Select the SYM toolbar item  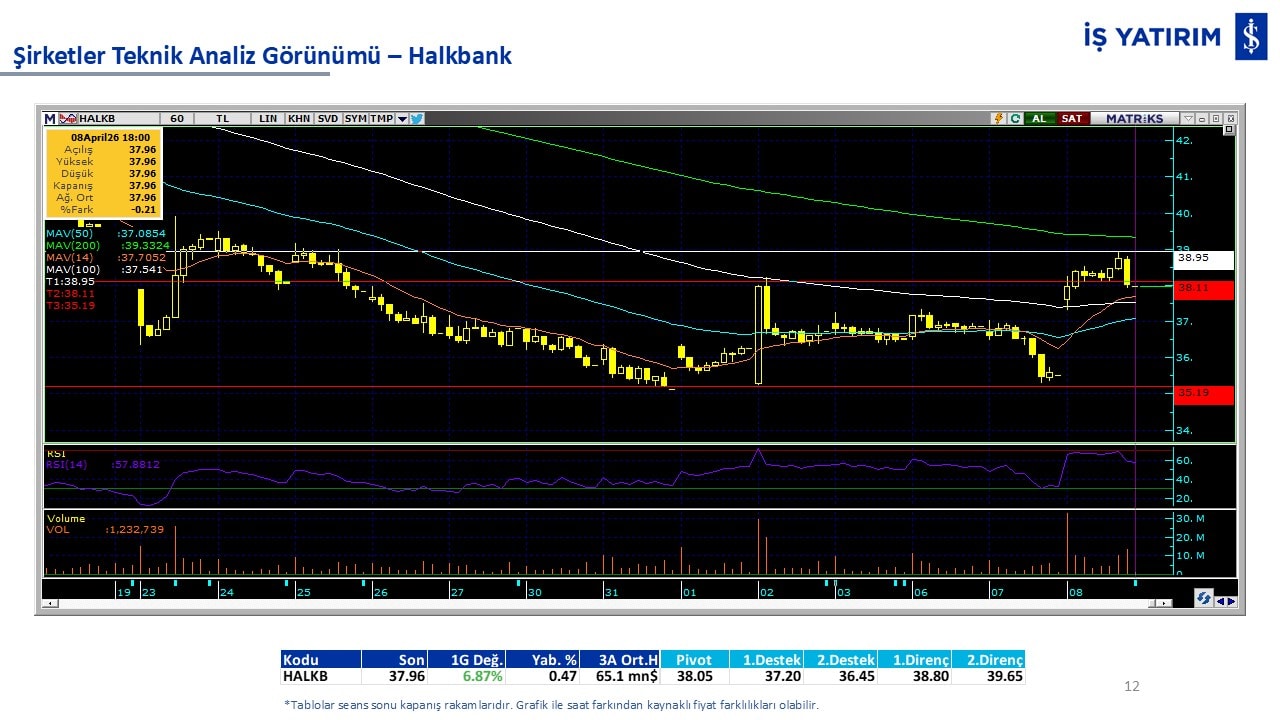click(355, 118)
